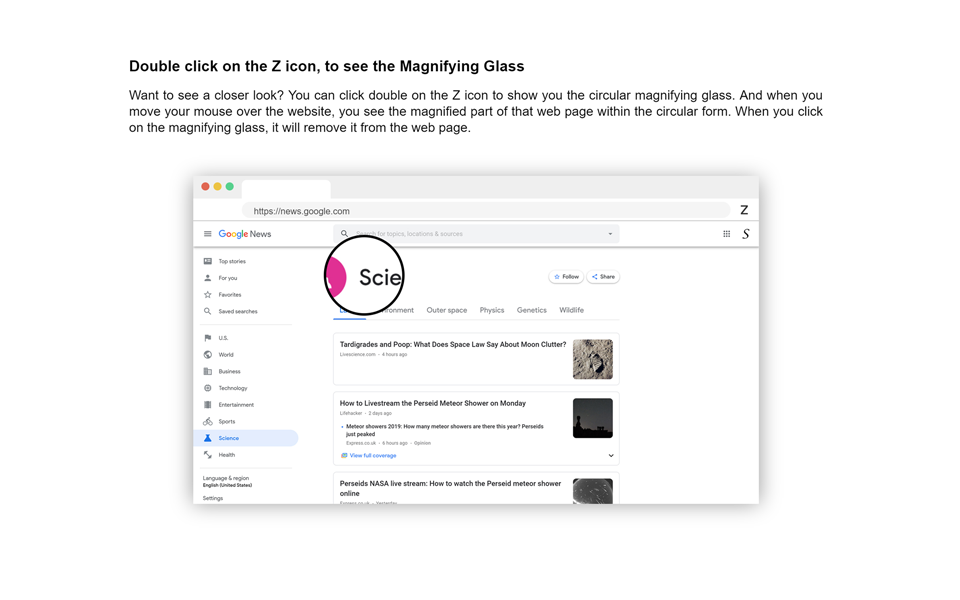Open the Perseids NASA live stream article
Image resolution: width=960 pixels, height=600 pixels.
point(450,488)
